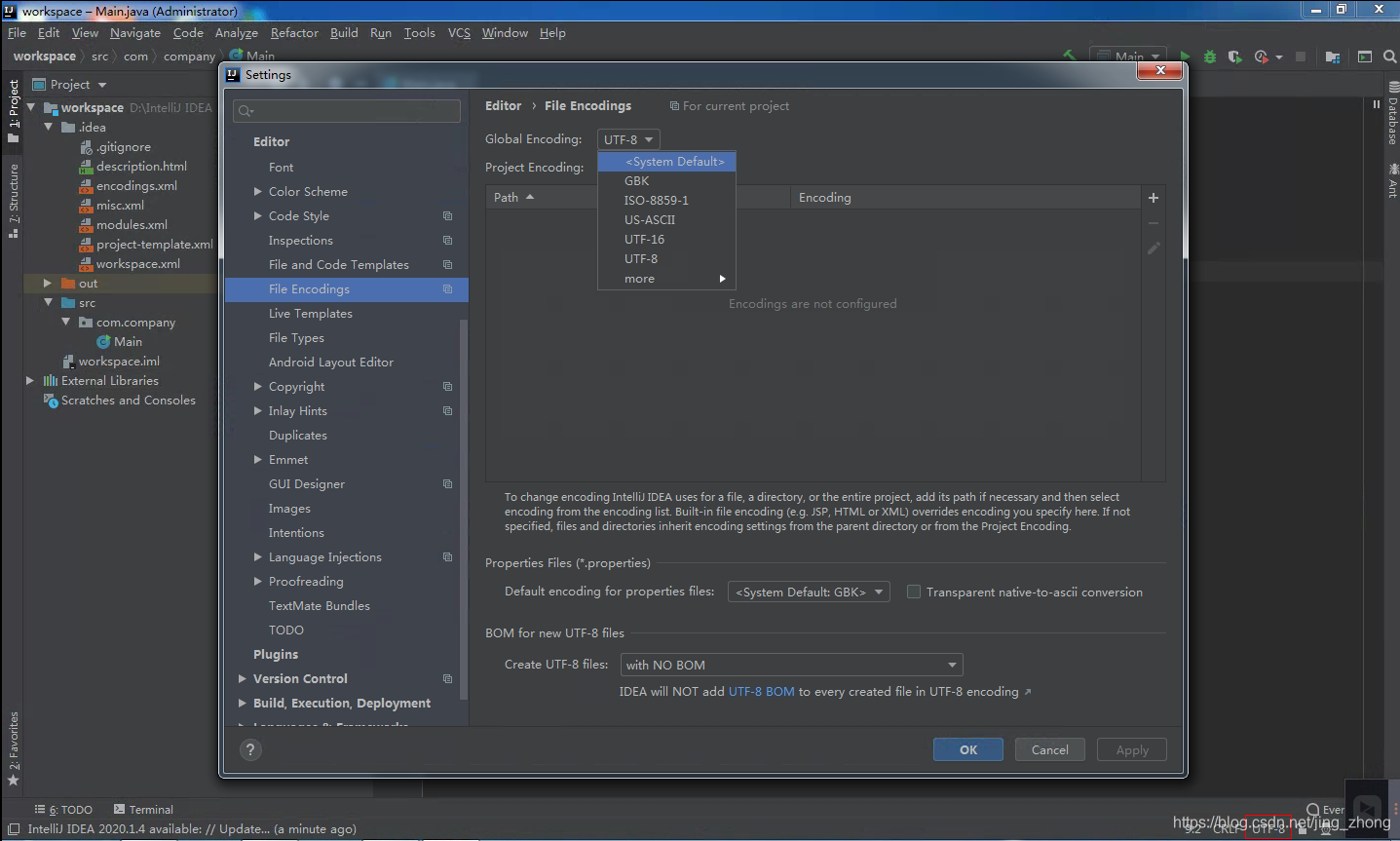Screen dimensions: 1400x841
Task: Click the Run Anything toolbar icon
Action: tap(1365, 57)
